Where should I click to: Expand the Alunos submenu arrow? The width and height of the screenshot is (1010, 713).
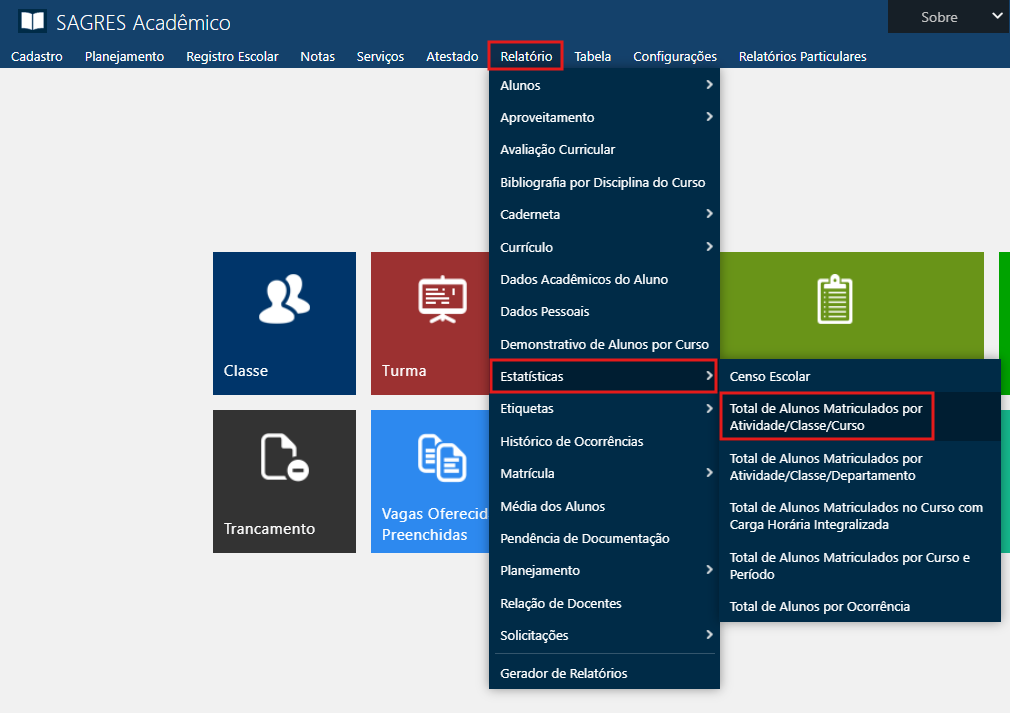(x=708, y=85)
